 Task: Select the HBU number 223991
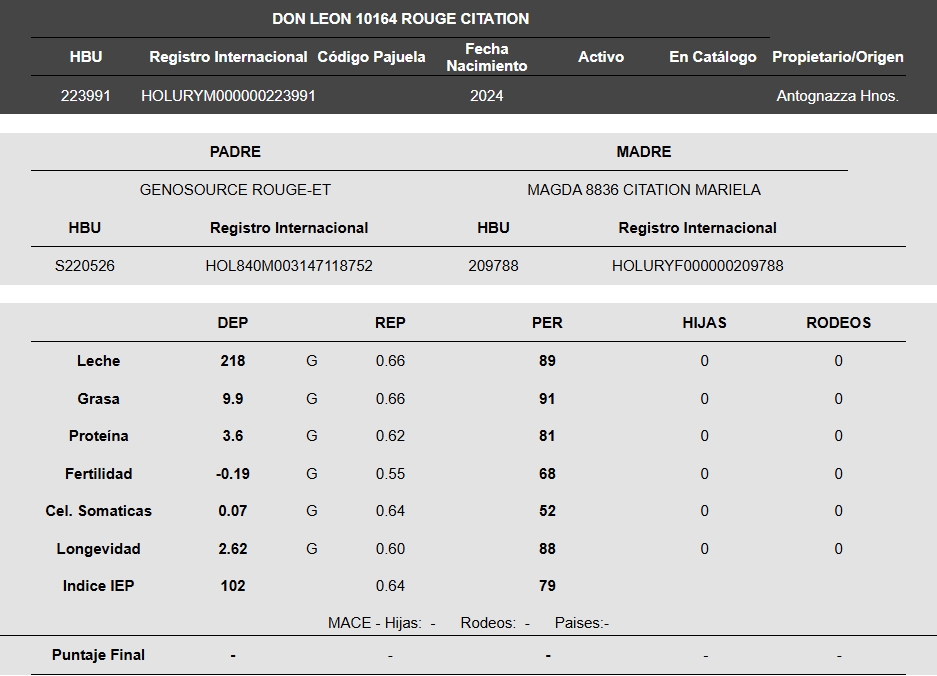pyautogui.click(x=85, y=96)
